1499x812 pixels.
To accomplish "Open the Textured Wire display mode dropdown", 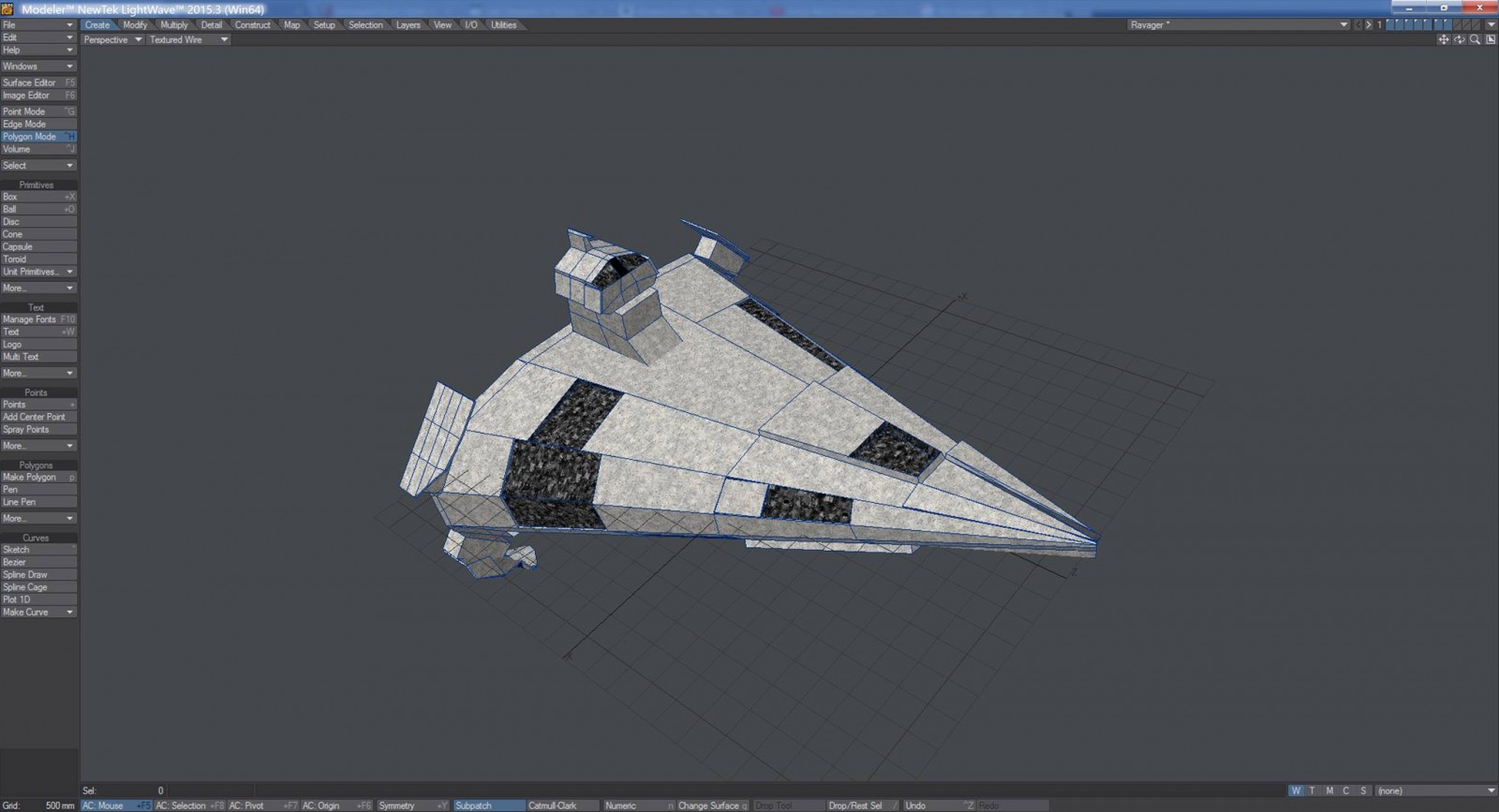I will (x=188, y=39).
